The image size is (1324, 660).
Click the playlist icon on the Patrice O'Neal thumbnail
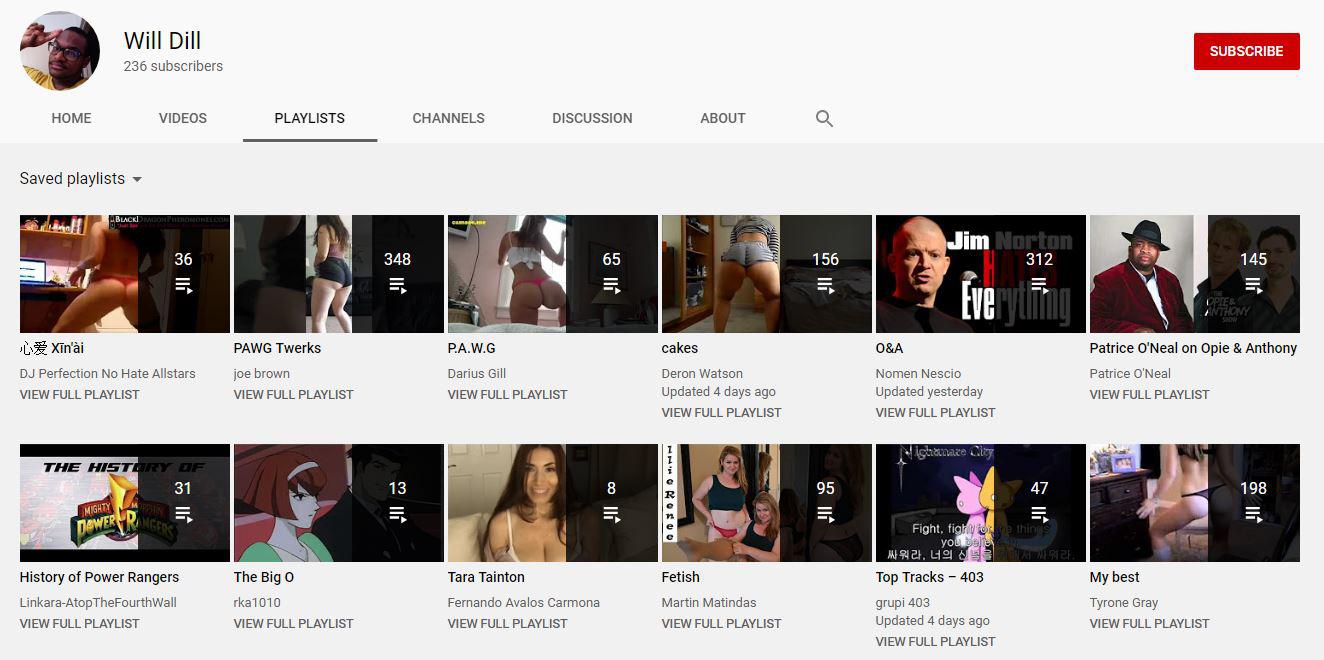[x=1254, y=285]
